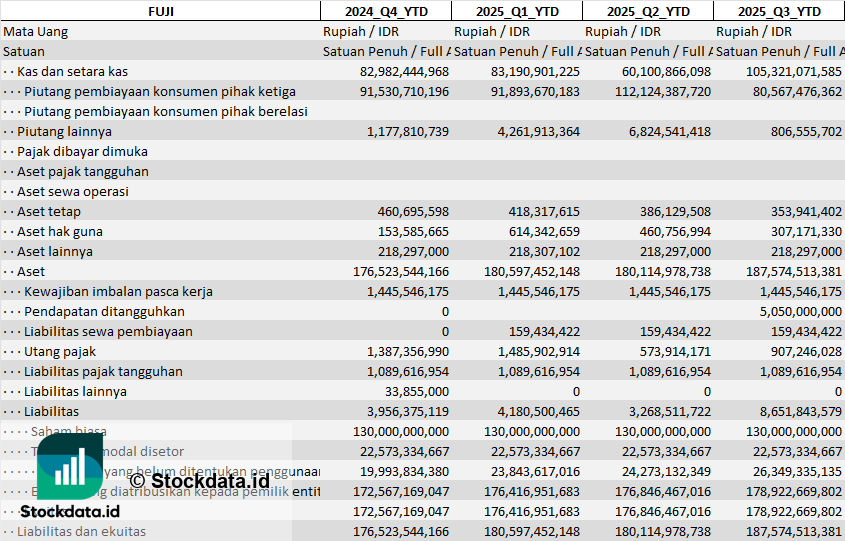Image resolution: width=845 pixels, height=541 pixels.
Task: Select the Mata Uang row label
Action: (36, 31)
